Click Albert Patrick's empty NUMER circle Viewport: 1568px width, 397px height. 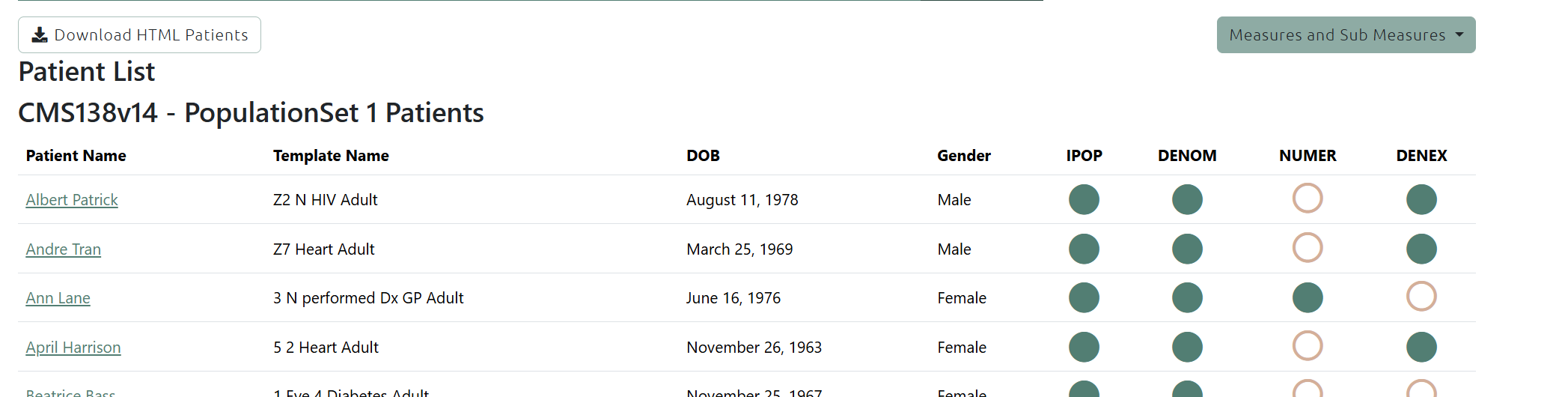pos(1308,198)
